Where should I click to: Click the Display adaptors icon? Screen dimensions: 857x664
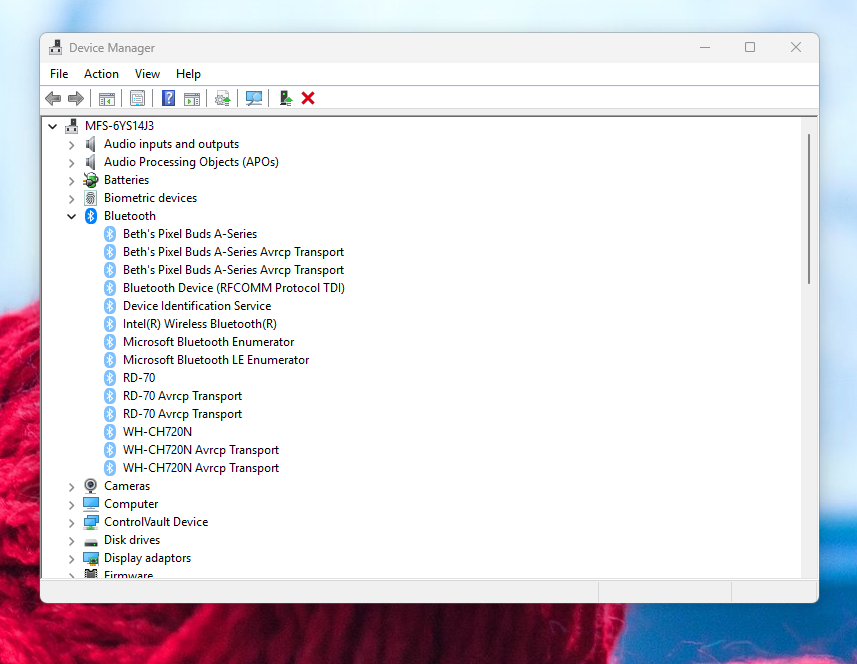pos(91,558)
